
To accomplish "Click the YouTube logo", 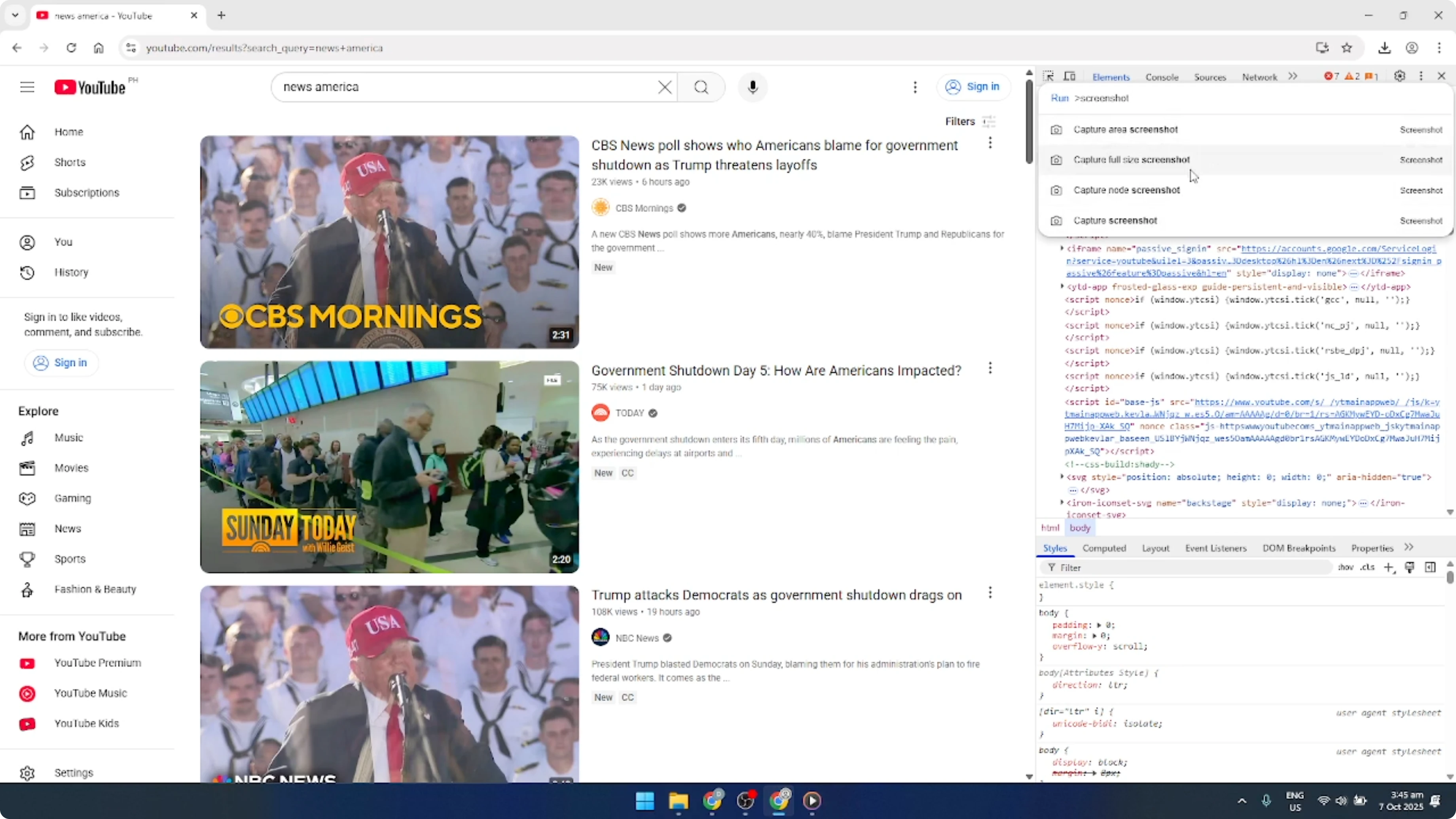I will [x=90, y=87].
